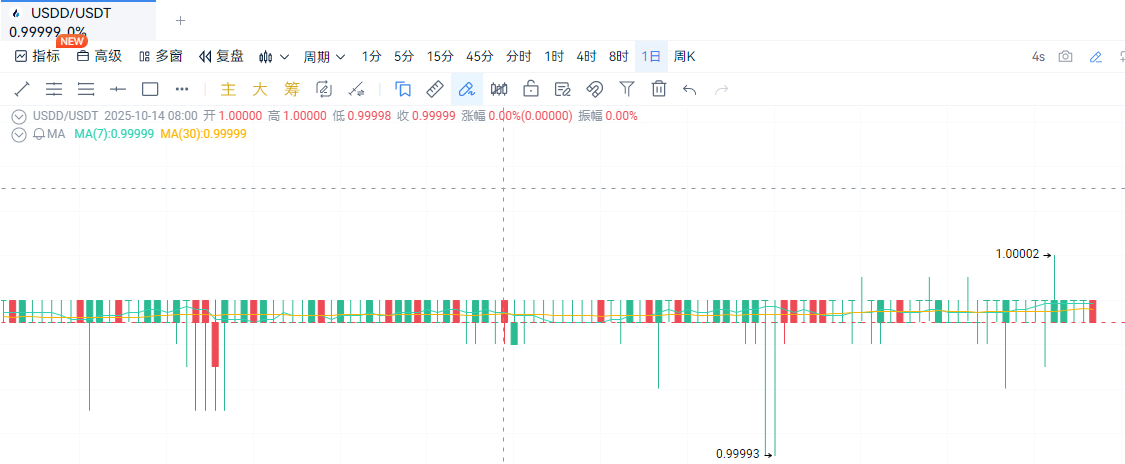Switch to the 4时 timeframe
This screenshot has height=464, width=1125.
[x=586, y=57]
